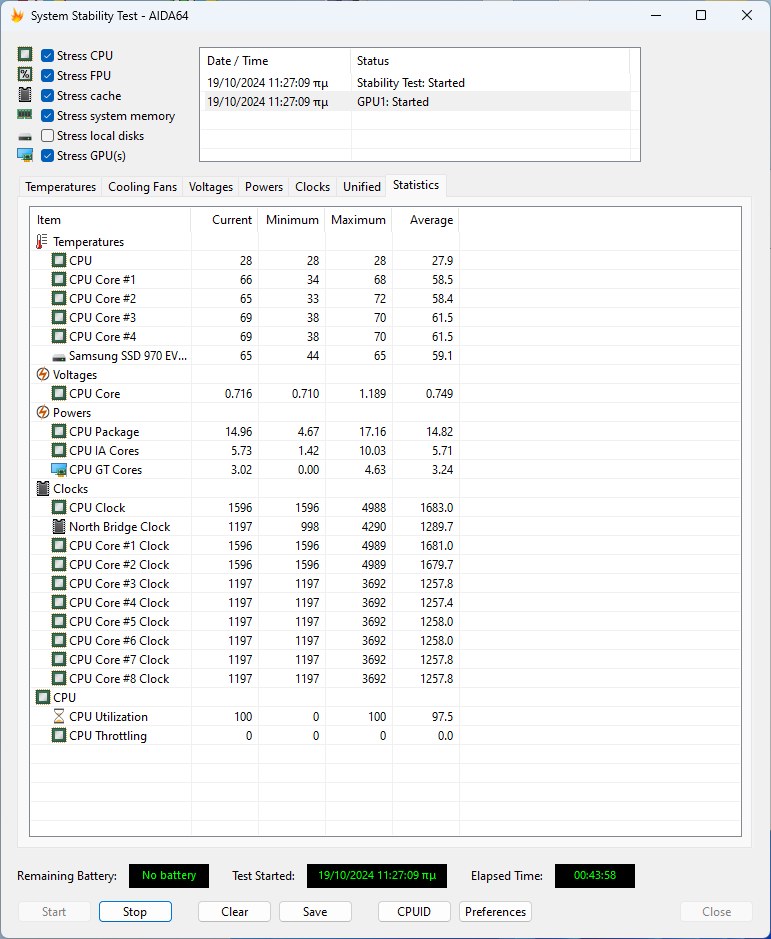Click the hourglass icon next to CPU Utilization
Viewport: 771px width, 939px height.
[59, 716]
